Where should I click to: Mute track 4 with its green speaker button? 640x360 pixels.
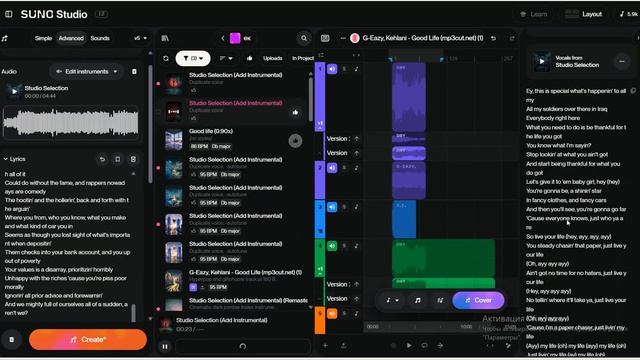pos(332,246)
